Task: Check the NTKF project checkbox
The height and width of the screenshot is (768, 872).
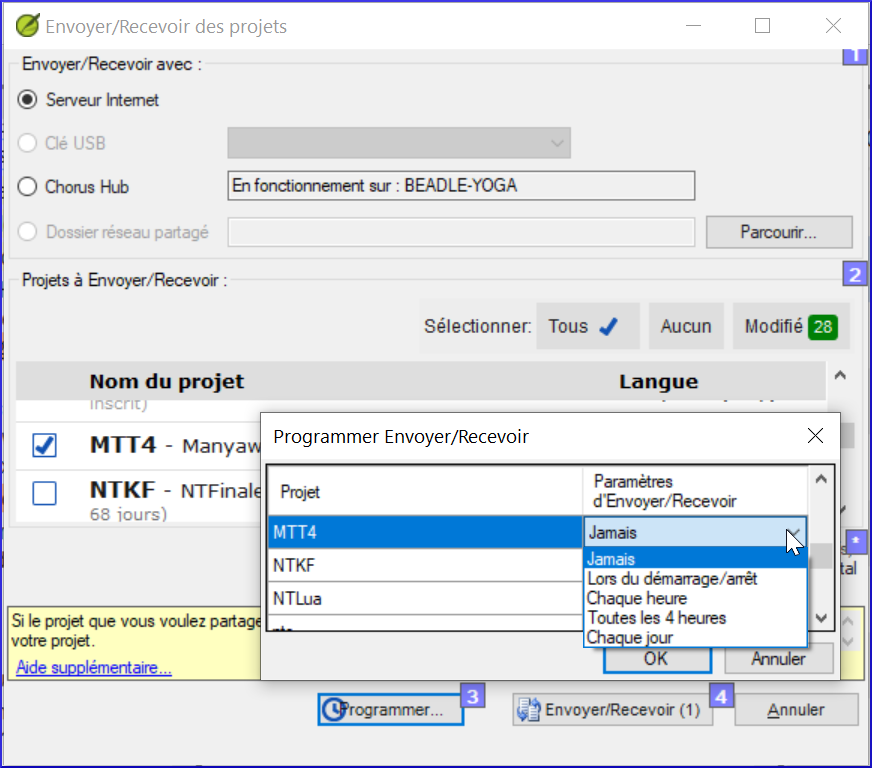Action: coord(44,493)
